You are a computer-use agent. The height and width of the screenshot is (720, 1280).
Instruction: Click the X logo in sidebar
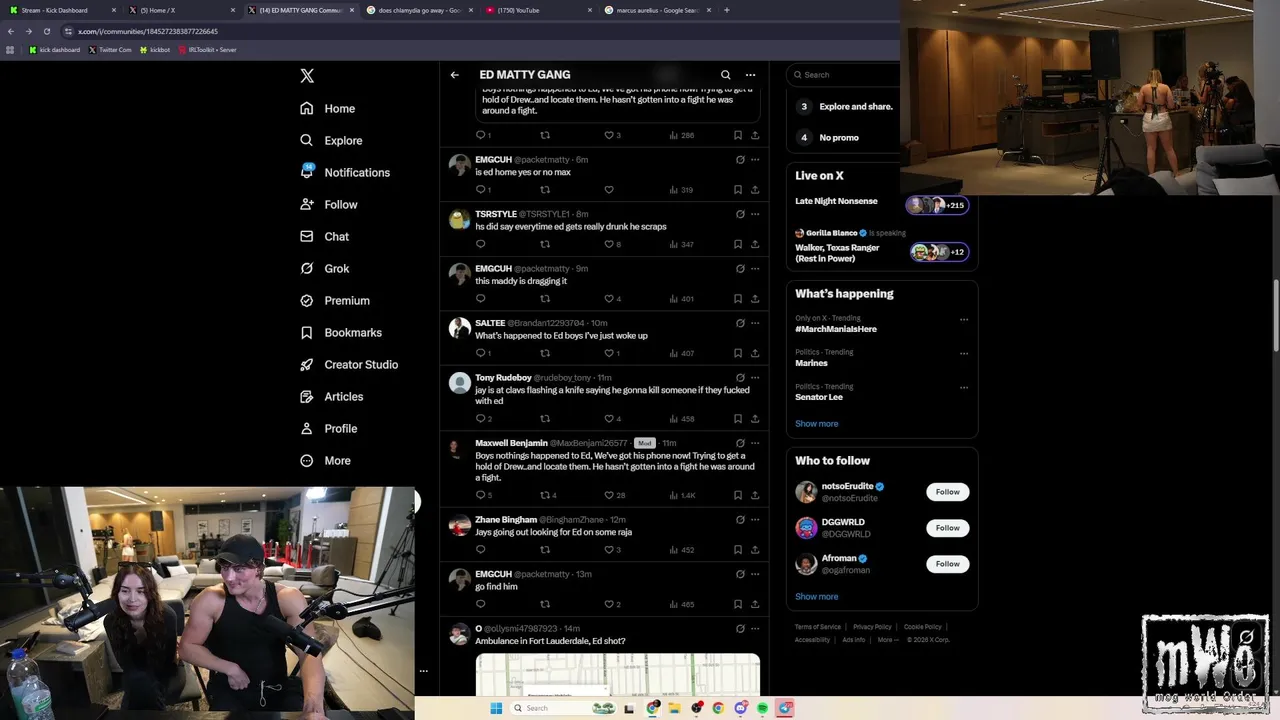[x=307, y=76]
